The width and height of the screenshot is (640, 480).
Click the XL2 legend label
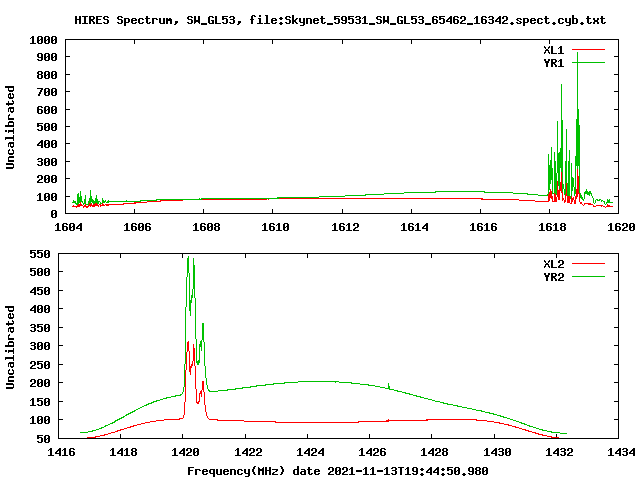click(x=553, y=264)
